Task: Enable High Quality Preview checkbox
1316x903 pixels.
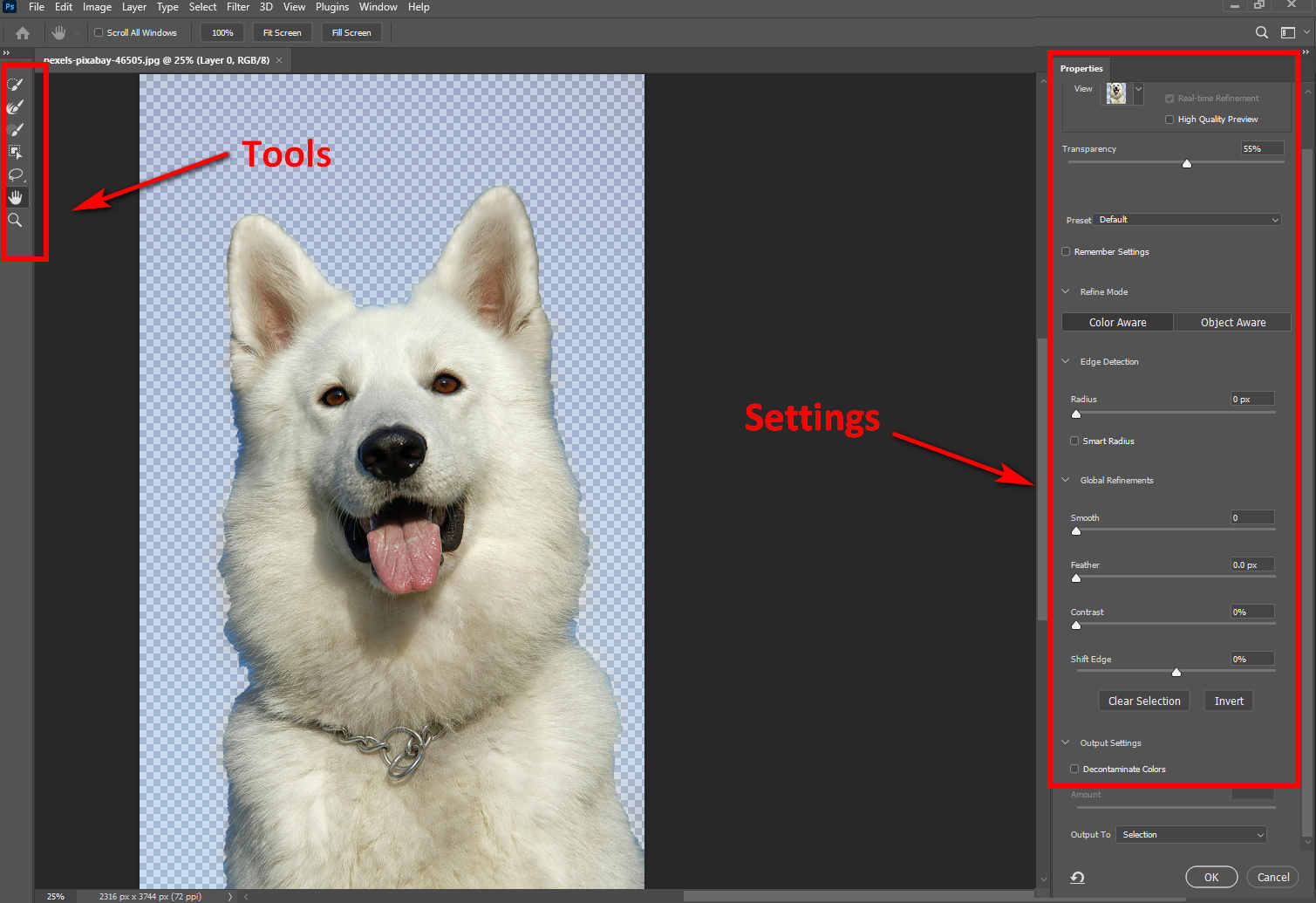Action: click(x=1169, y=120)
